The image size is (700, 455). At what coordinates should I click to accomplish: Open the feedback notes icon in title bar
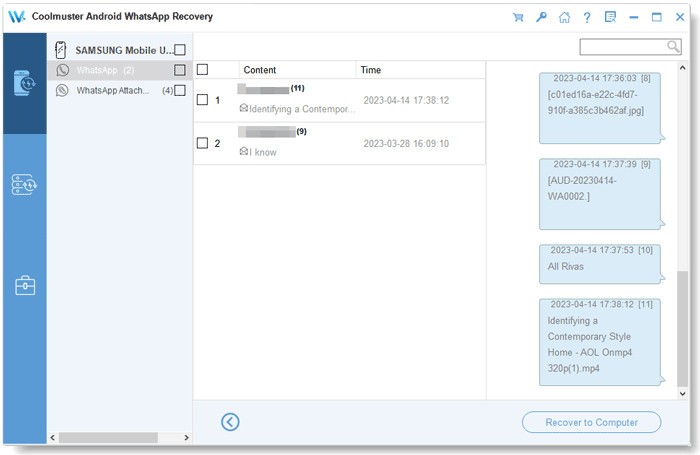click(610, 17)
